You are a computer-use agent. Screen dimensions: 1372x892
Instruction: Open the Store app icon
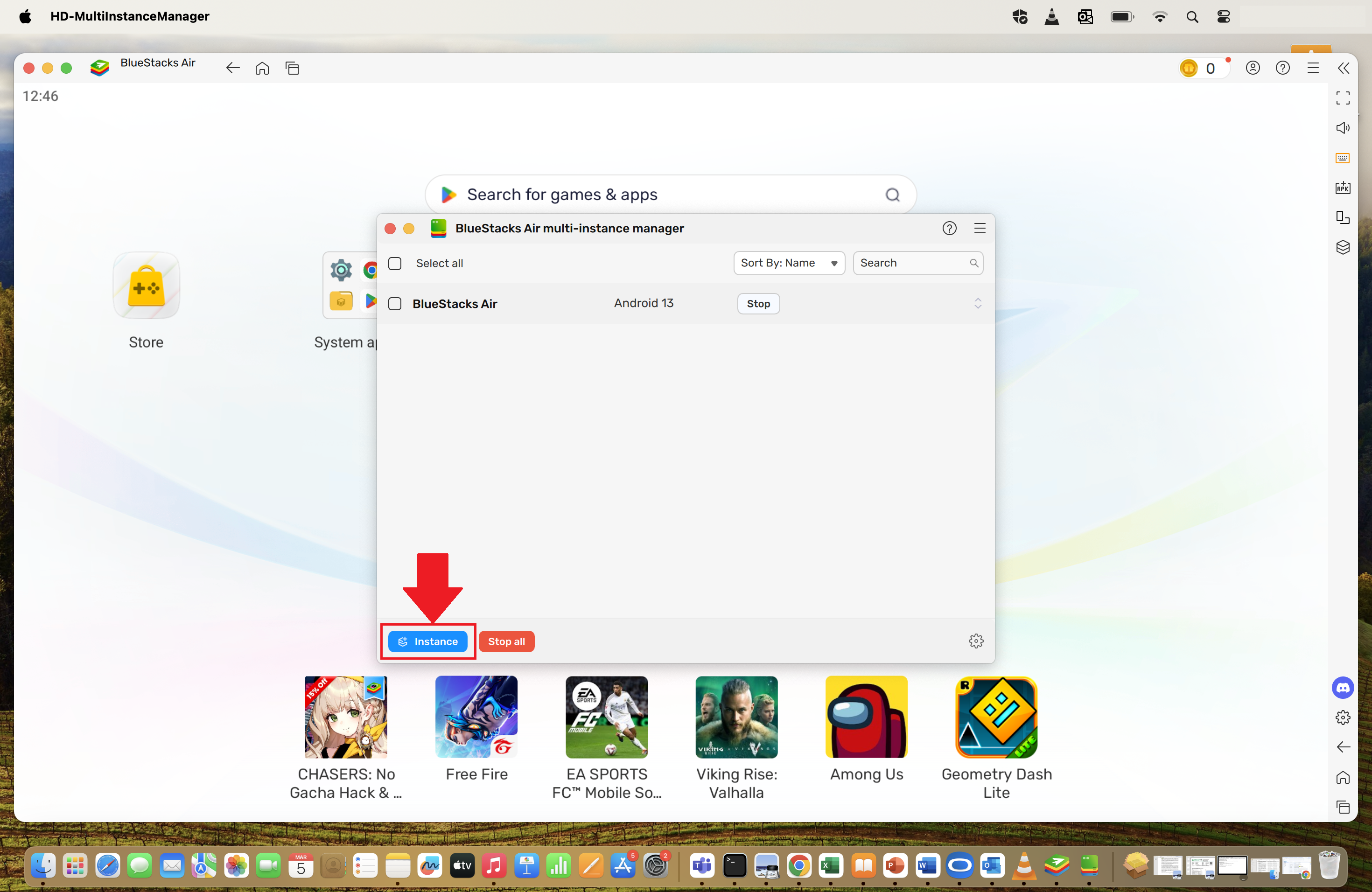147,285
